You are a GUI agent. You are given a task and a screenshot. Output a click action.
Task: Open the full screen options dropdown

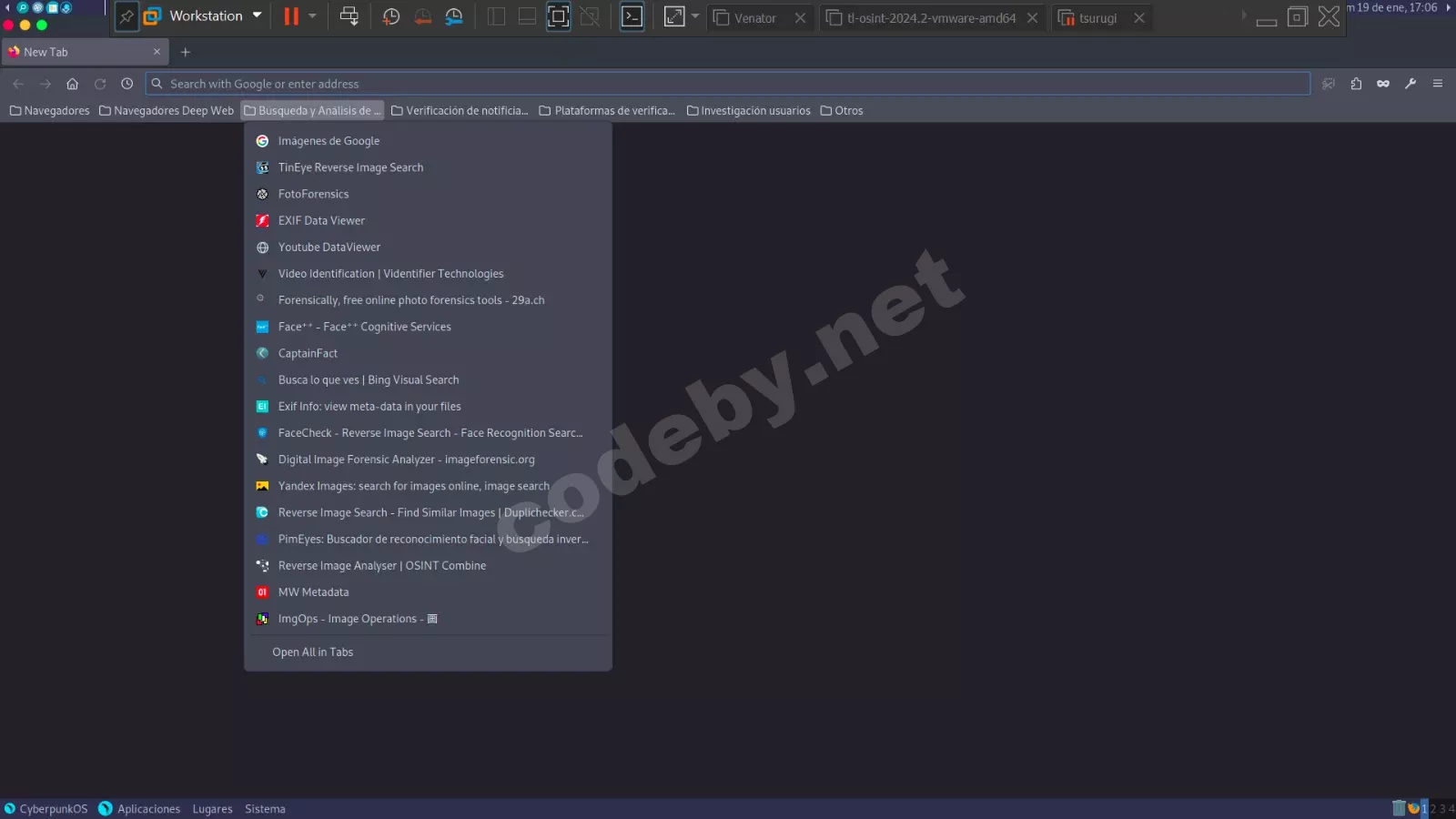coord(695,16)
